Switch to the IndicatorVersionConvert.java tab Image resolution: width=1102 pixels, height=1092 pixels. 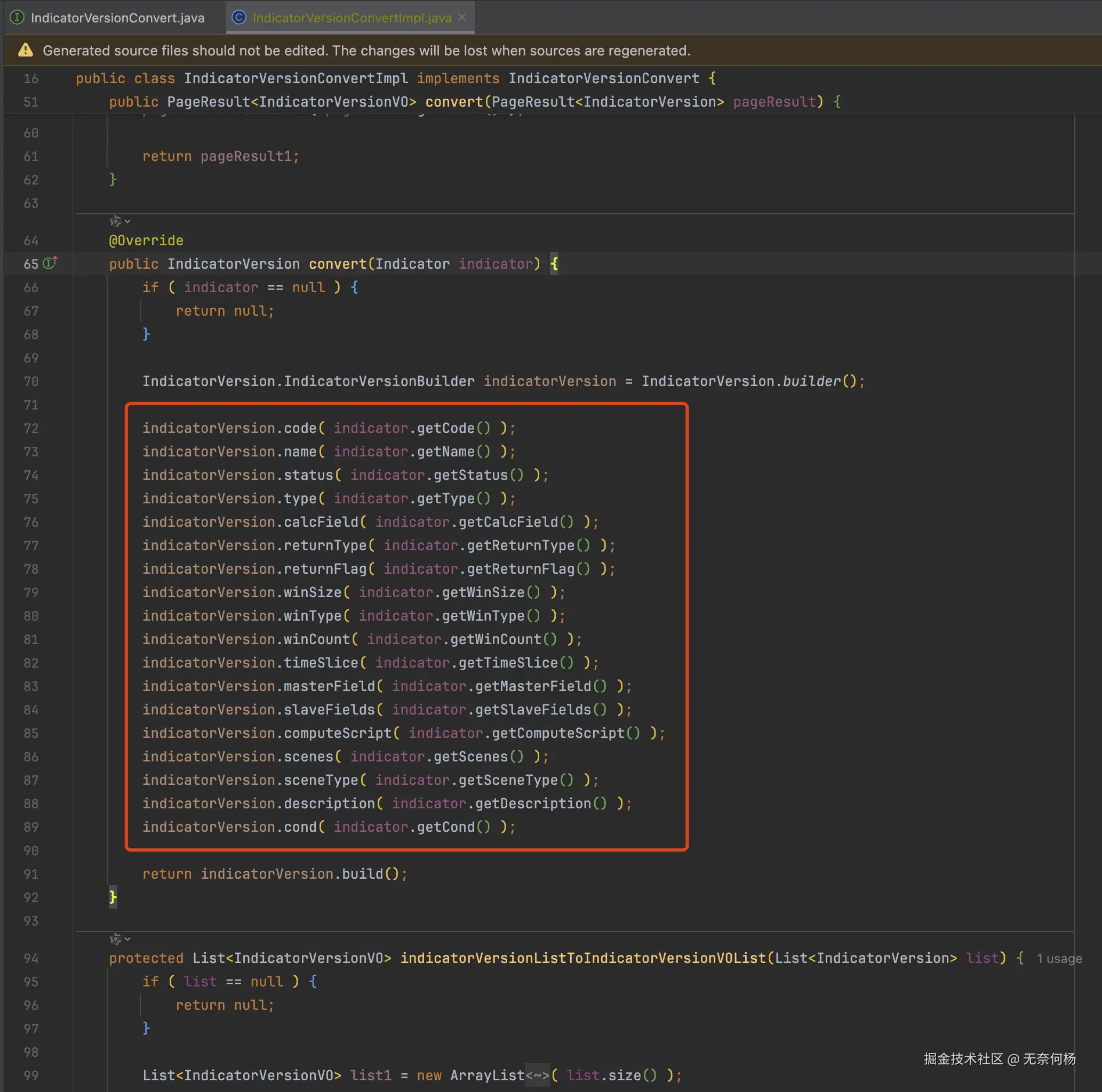(117, 18)
